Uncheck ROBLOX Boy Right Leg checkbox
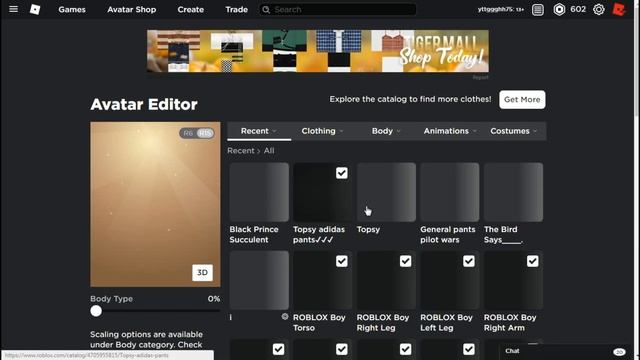The width and height of the screenshot is (640, 360). [x=405, y=261]
